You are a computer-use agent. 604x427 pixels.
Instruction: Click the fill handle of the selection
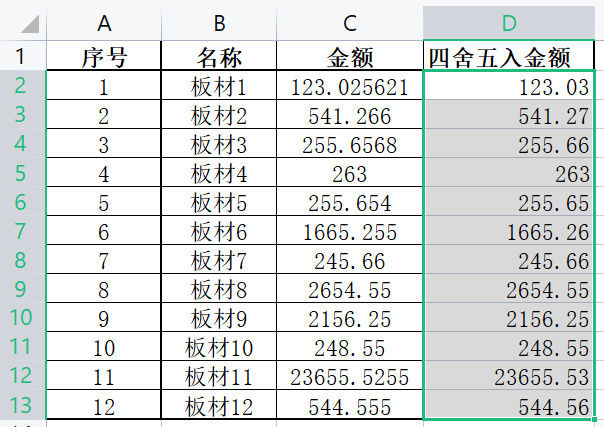click(x=595, y=419)
